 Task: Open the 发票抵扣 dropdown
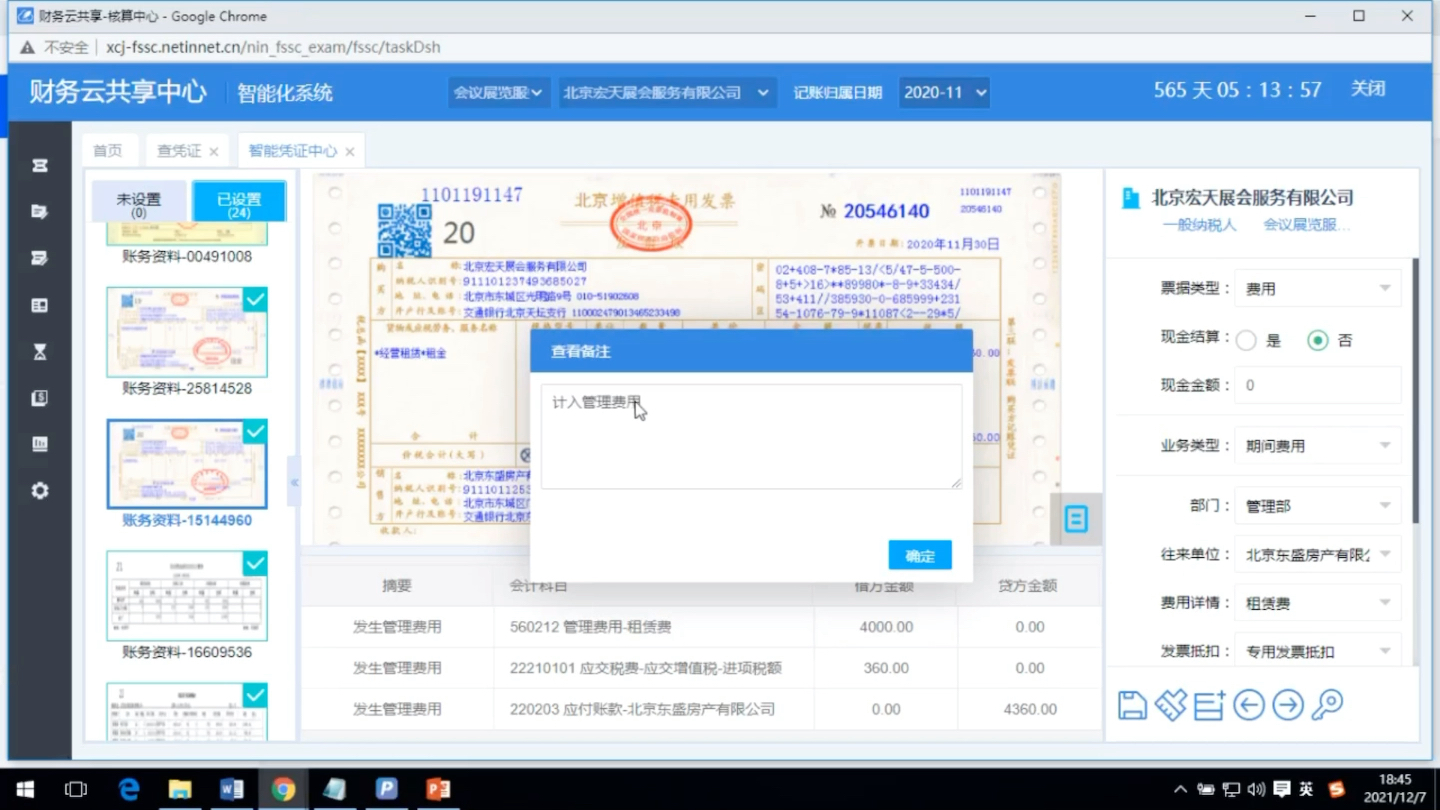point(1317,651)
